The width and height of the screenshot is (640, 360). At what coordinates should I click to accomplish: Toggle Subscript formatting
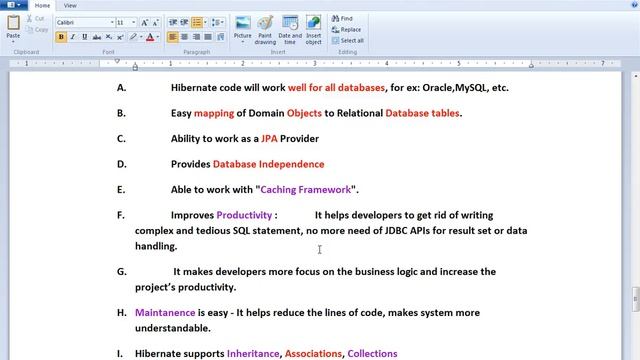[x=109, y=37]
